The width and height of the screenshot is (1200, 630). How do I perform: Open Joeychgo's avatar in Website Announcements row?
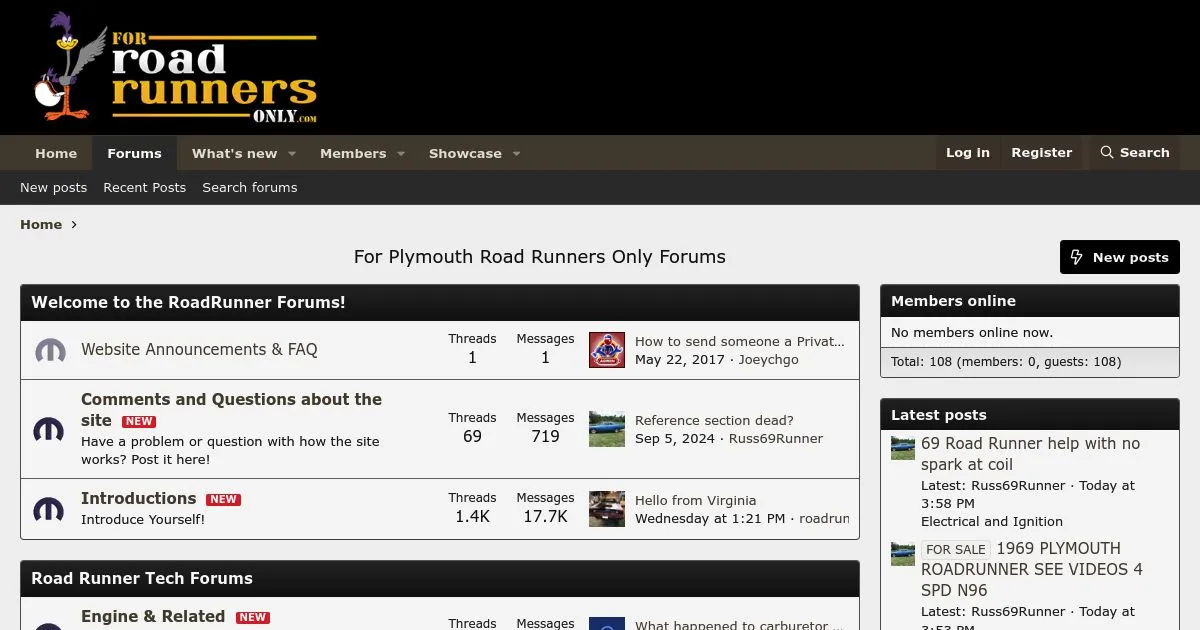click(607, 350)
